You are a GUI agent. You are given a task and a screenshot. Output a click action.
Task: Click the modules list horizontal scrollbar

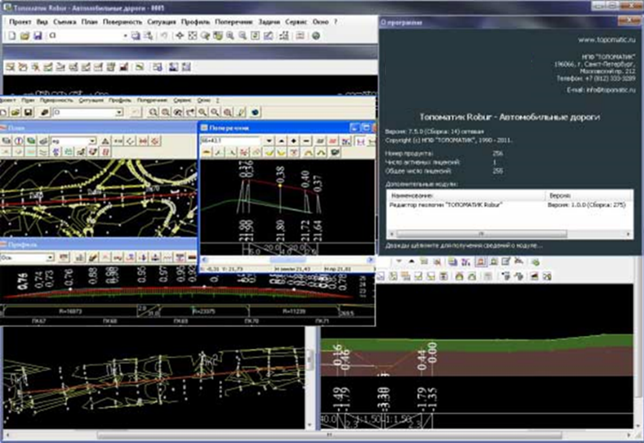click(x=509, y=234)
